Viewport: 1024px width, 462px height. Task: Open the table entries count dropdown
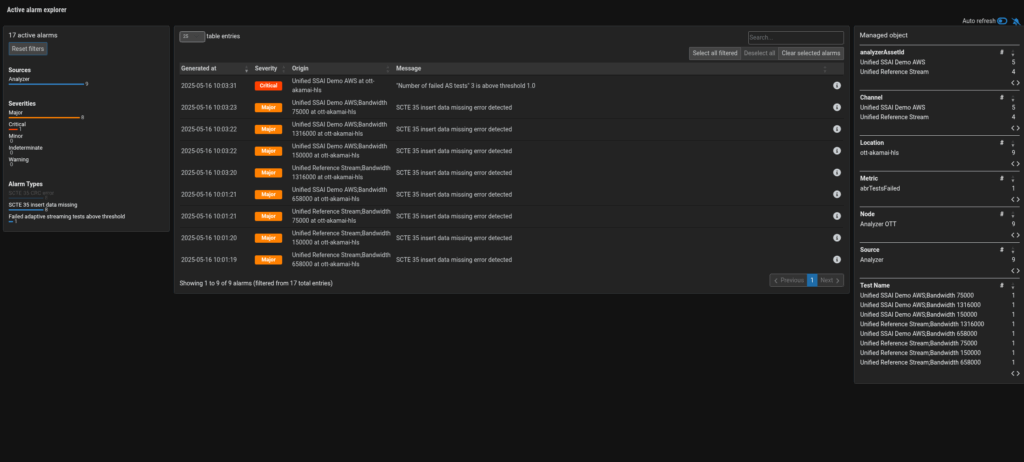pyautogui.click(x=191, y=36)
